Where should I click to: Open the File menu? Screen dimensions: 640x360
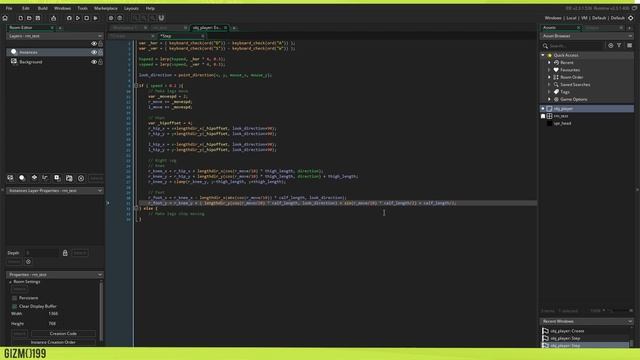[x=9, y=8]
